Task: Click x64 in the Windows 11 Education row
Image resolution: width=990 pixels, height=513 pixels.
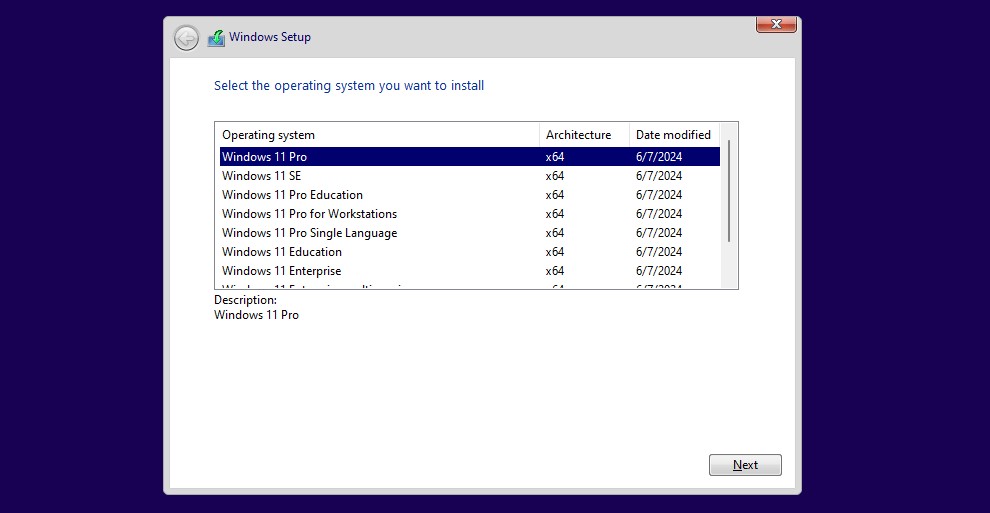Action: 554,252
